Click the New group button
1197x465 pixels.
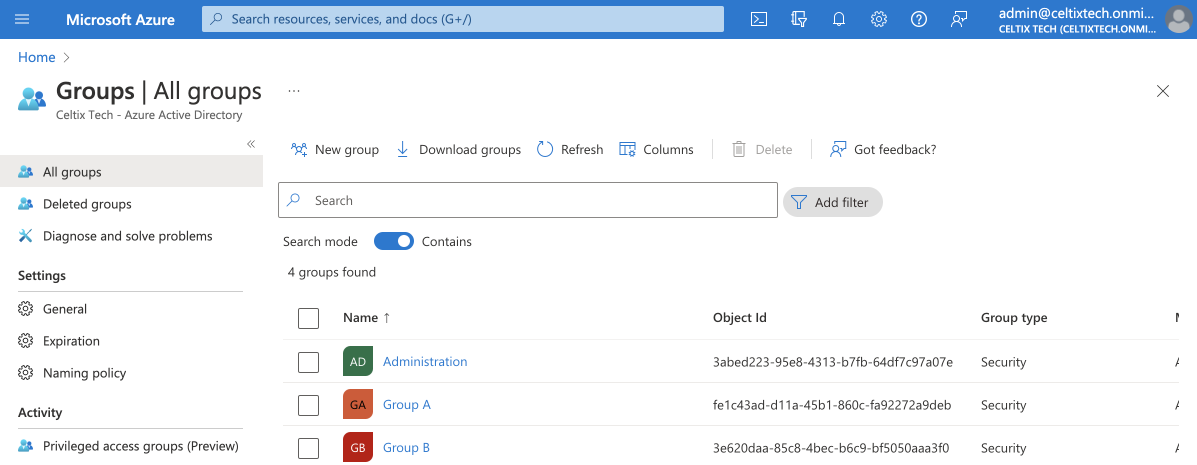(335, 149)
